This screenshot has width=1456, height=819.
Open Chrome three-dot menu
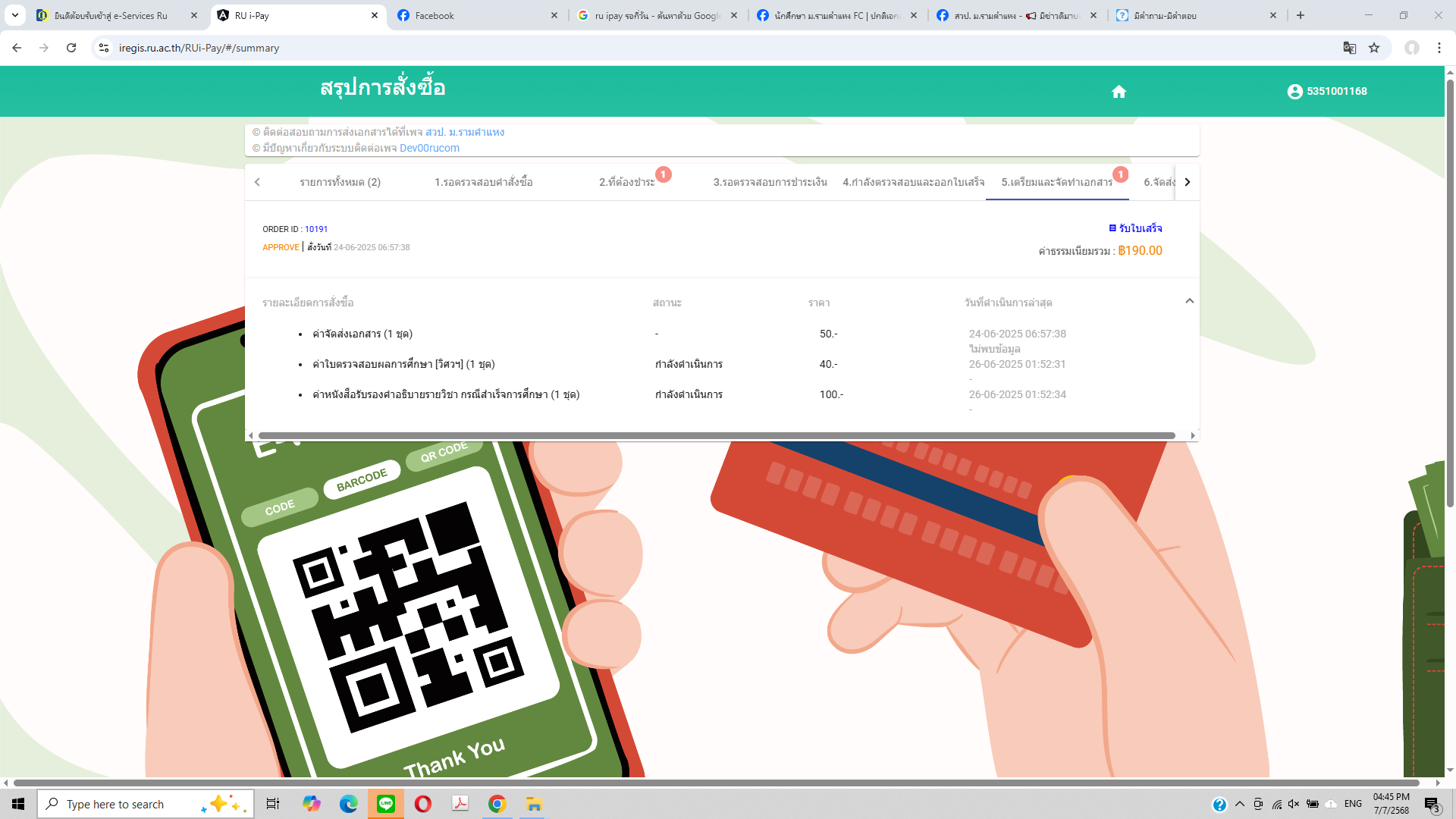[x=1439, y=48]
